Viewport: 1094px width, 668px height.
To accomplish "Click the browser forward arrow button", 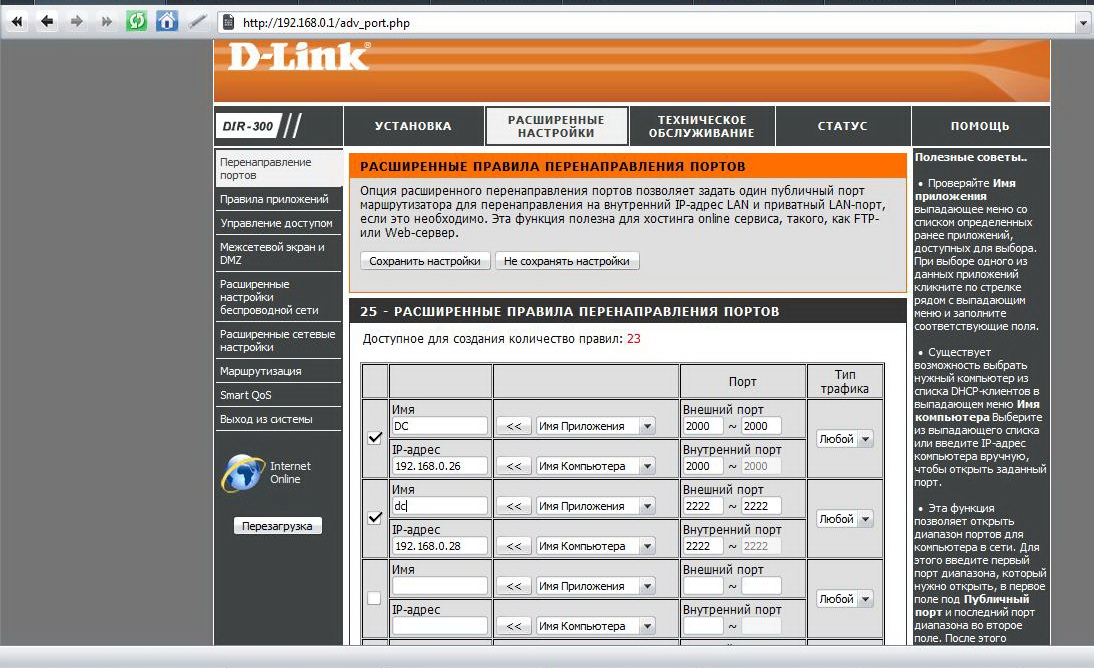I will pos(76,21).
